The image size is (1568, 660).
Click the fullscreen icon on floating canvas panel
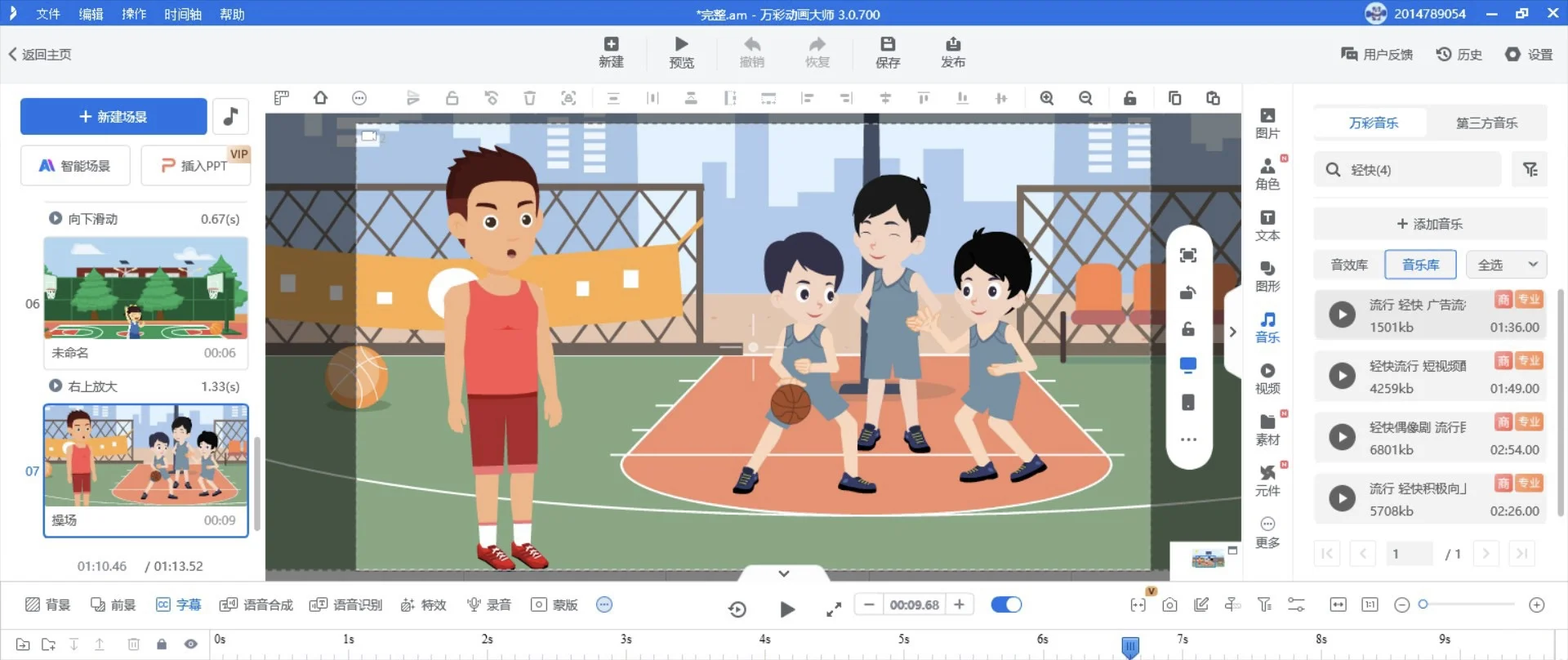[x=1188, y=256]
